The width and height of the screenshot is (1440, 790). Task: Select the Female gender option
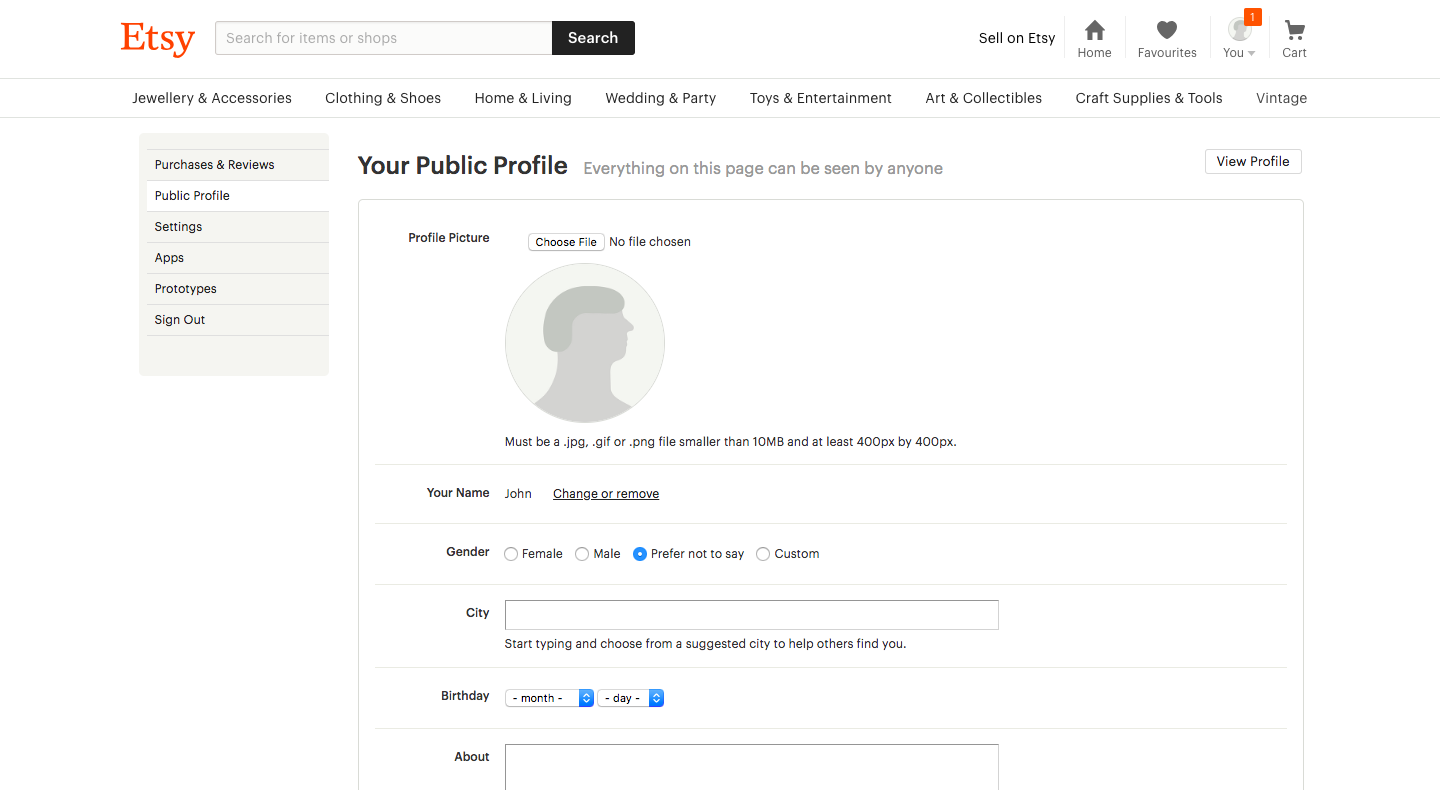point(511,553)
